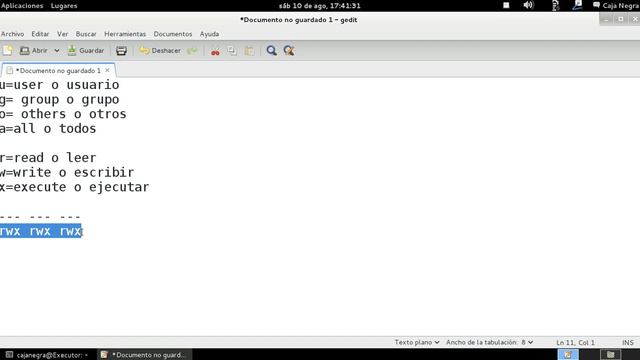Image resolution: width=640 pixels, height=360 pixels.
Task: Click the line 'r=read o leer'
Action: click(48, 158)
